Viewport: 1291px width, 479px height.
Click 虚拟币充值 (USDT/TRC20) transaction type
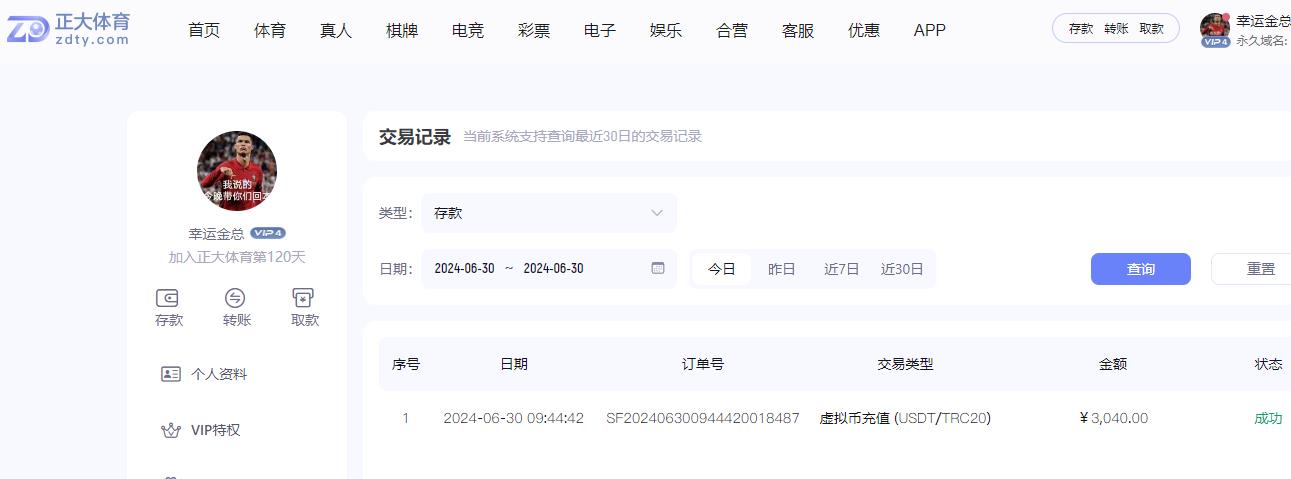(905, 418)
